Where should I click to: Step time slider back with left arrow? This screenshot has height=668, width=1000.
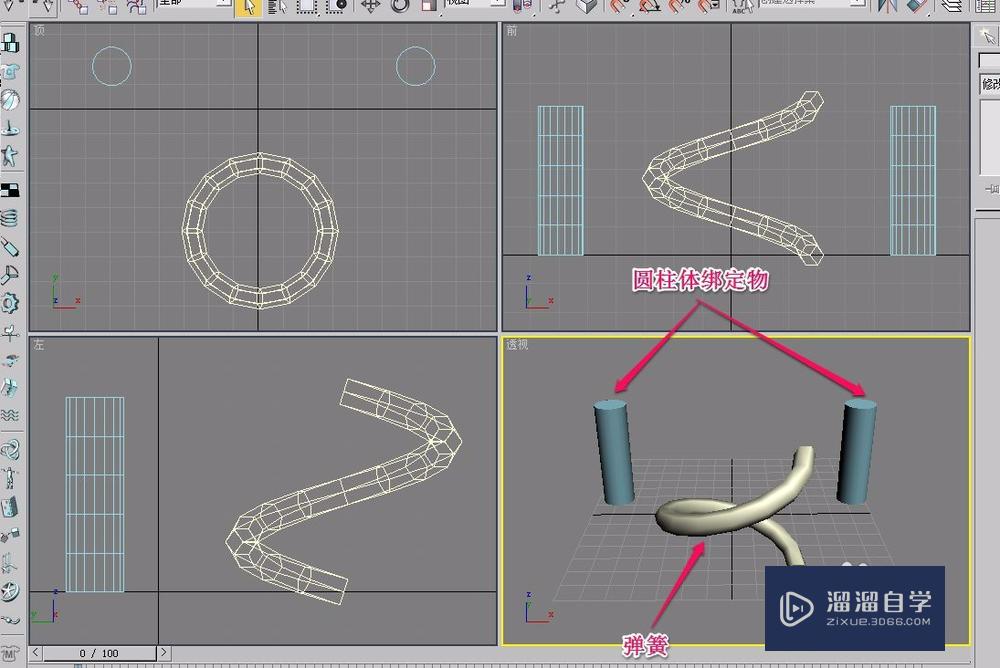point(36,653)
